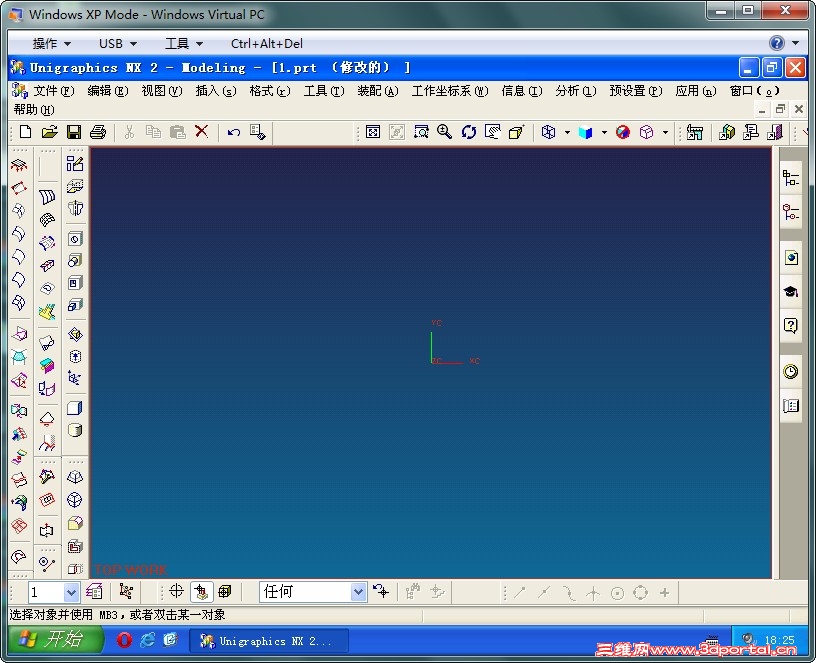
Task: Click the Print icon
Action: [x=98, y=132]
